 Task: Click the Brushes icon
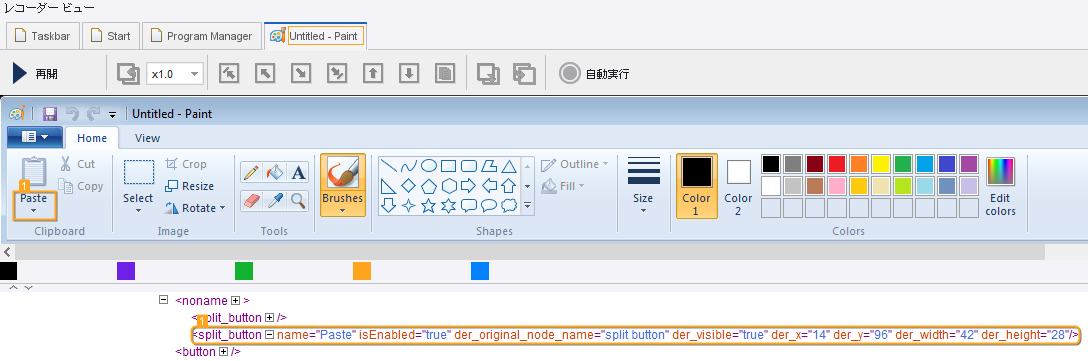point(343,171)
